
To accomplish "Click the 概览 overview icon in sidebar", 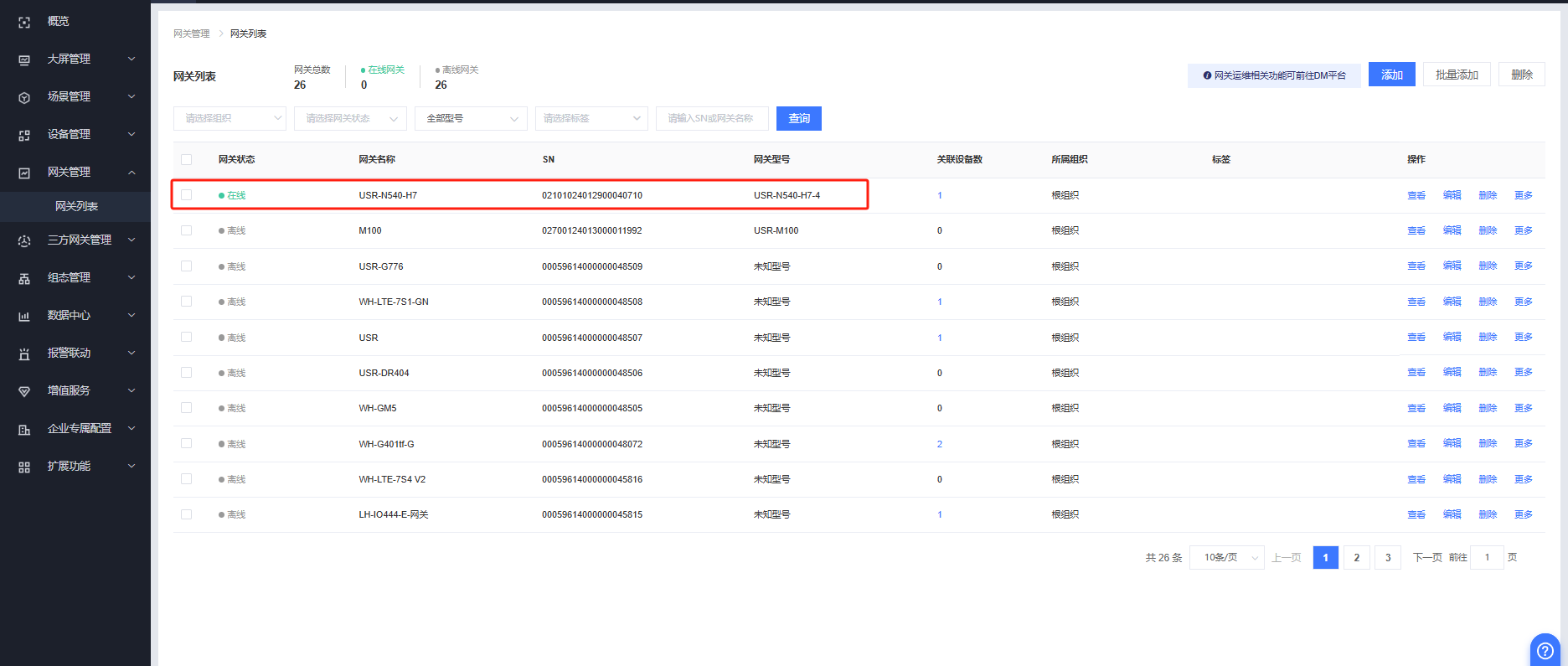I will point(24,22).
